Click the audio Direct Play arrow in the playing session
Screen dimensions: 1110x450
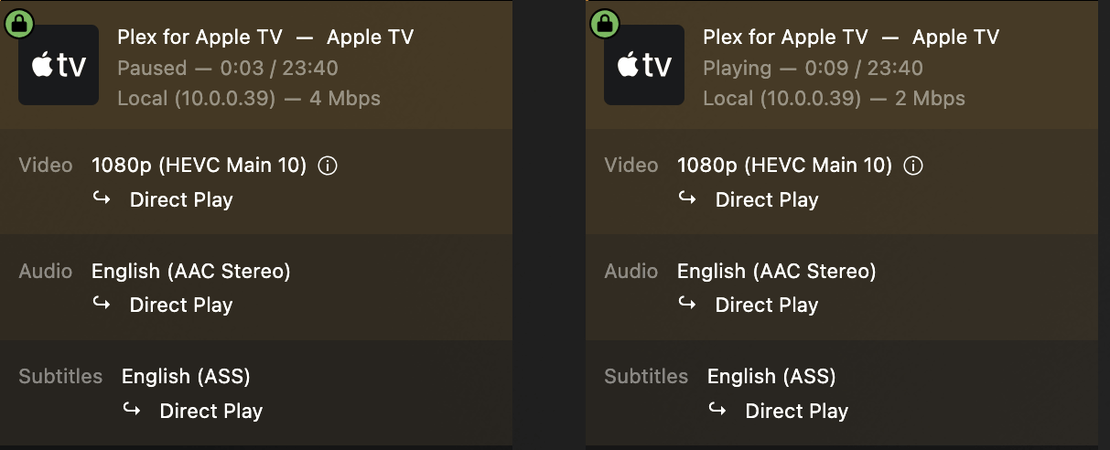(x=688, y=304)
